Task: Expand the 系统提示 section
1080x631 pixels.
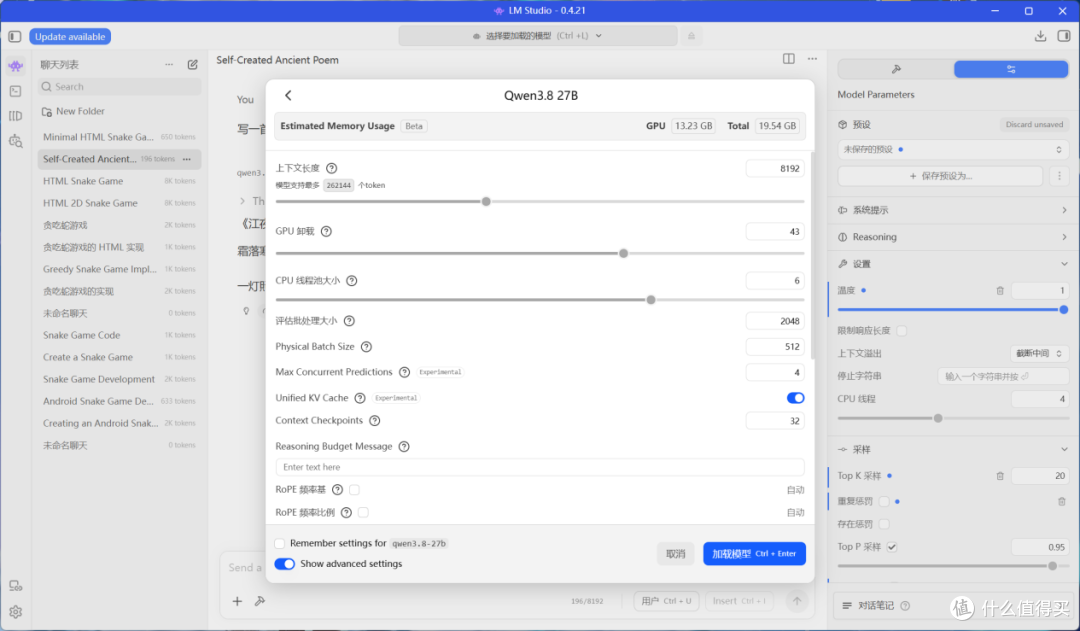Action: click(953, 210)
